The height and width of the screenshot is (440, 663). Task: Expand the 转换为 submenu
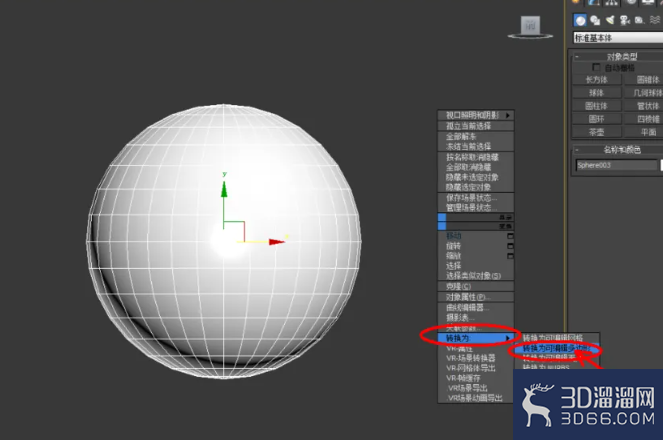pyautogui.click(x=476, y=338)
